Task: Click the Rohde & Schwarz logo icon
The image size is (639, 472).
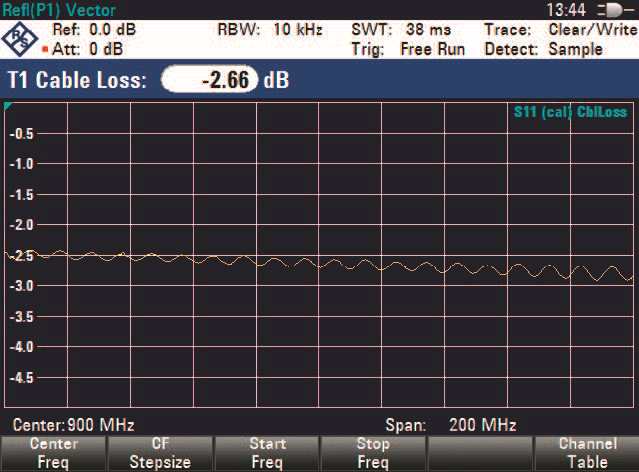Action: pyautogui.click(x=19, y=39)
